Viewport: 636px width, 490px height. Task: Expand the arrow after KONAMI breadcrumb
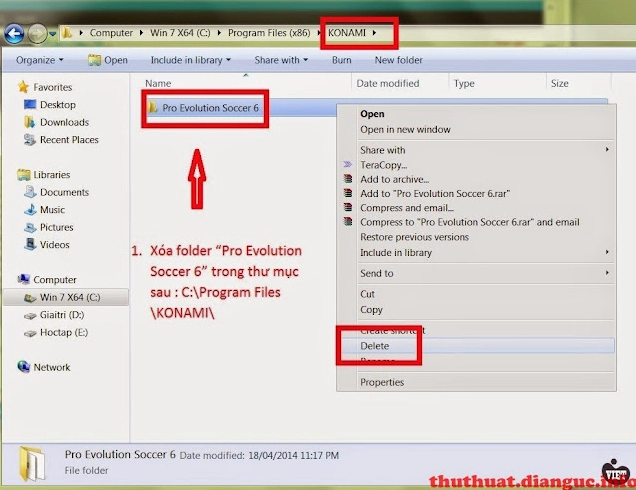374,33
